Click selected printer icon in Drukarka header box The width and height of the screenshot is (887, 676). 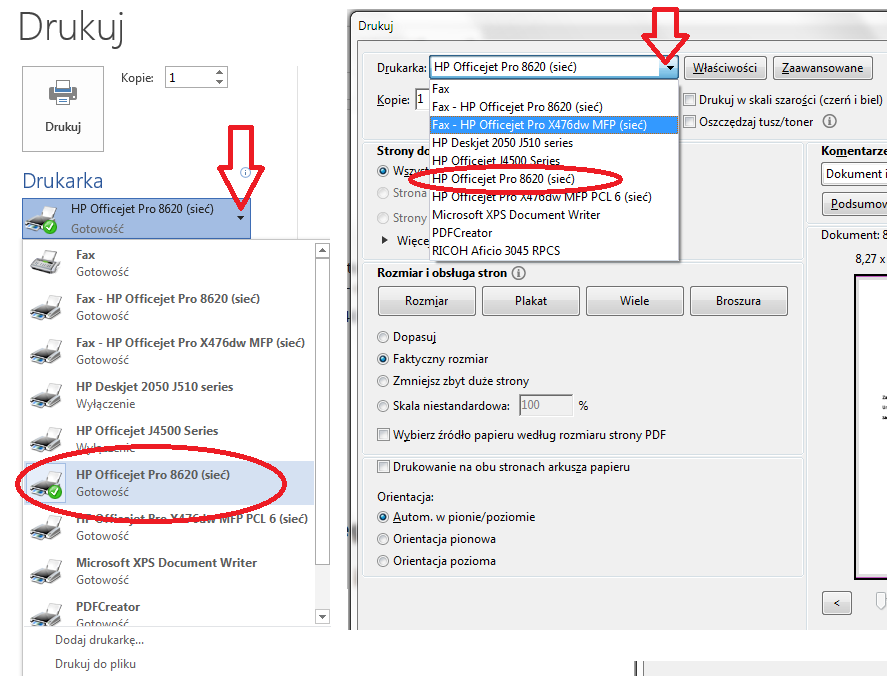[x=41, y=219]
